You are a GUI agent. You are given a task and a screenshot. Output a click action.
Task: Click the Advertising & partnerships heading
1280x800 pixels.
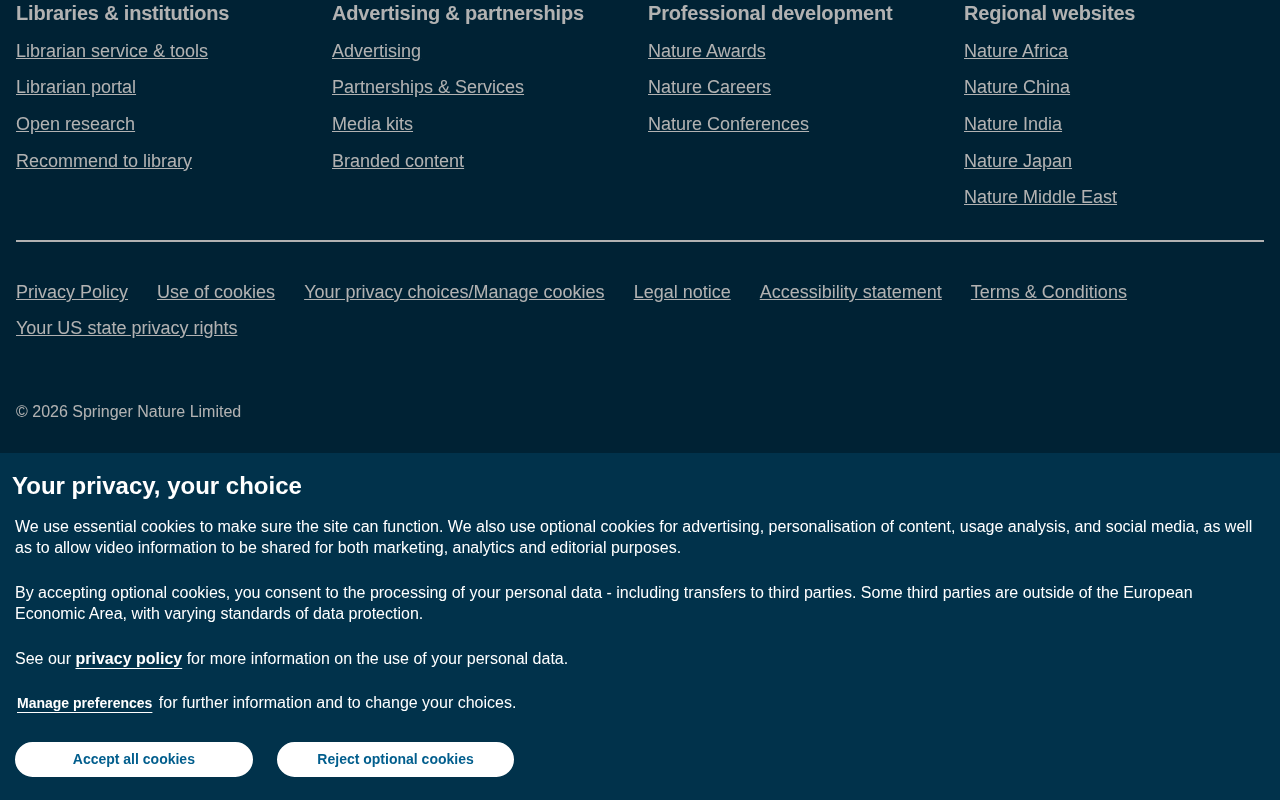click(x=458, y=13)
